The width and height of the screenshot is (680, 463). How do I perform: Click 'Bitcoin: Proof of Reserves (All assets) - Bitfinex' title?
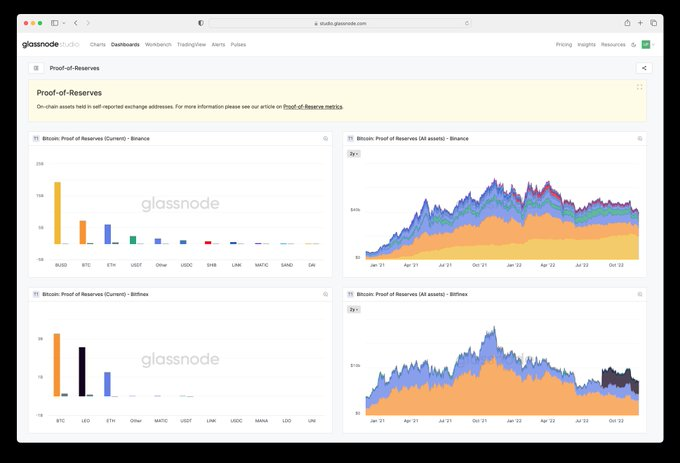(412, 294)
